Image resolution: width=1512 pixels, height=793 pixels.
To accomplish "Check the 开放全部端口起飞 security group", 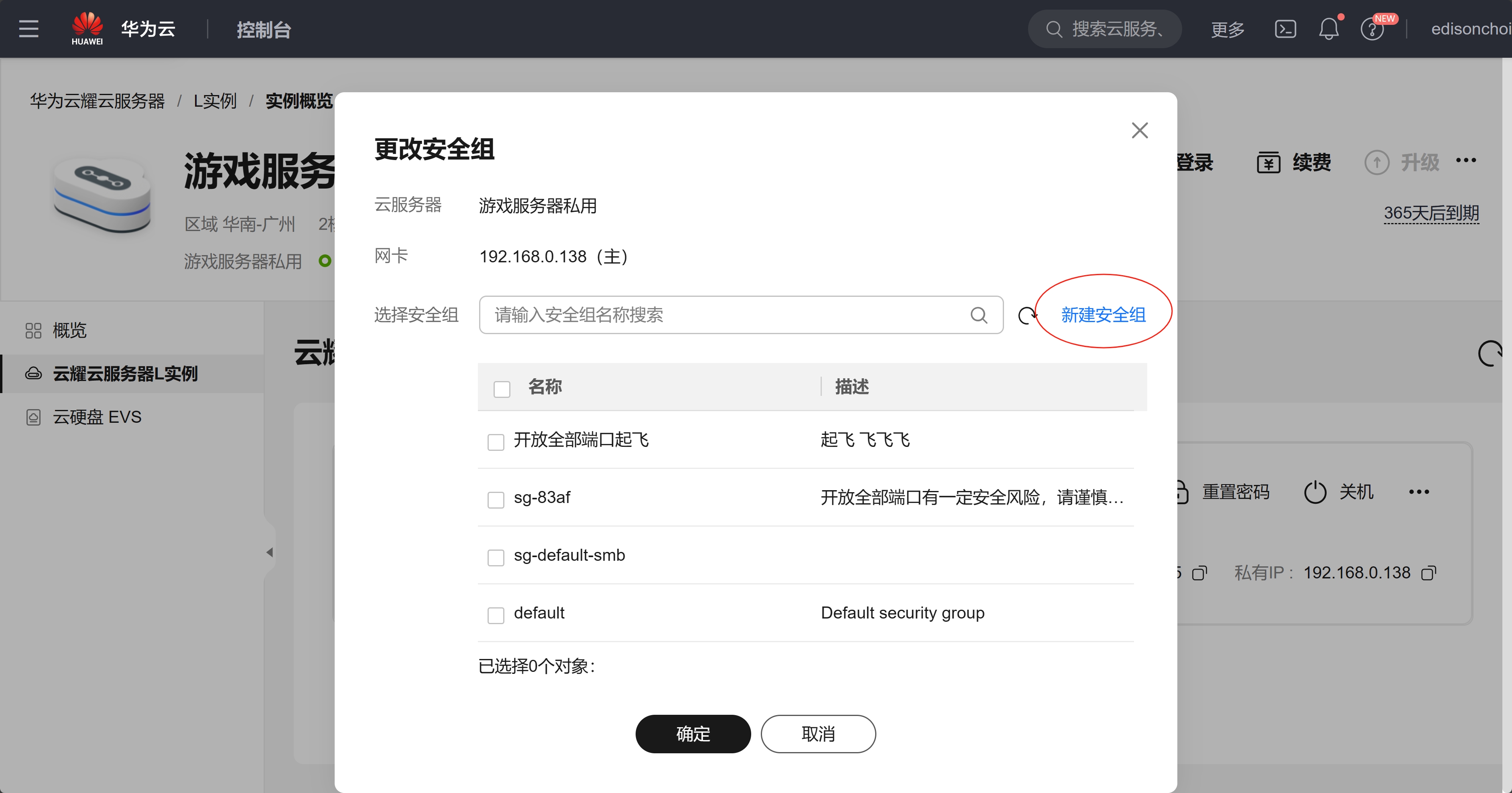I will pyautogui.click(x=496, y=442).
